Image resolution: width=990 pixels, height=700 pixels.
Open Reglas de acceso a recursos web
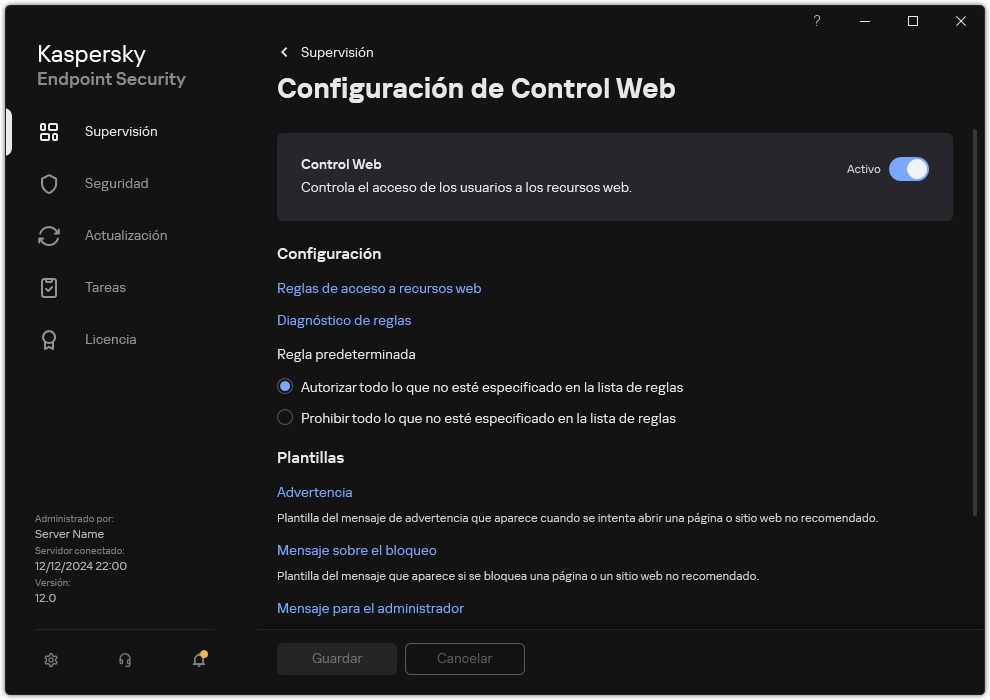point(378,288)
